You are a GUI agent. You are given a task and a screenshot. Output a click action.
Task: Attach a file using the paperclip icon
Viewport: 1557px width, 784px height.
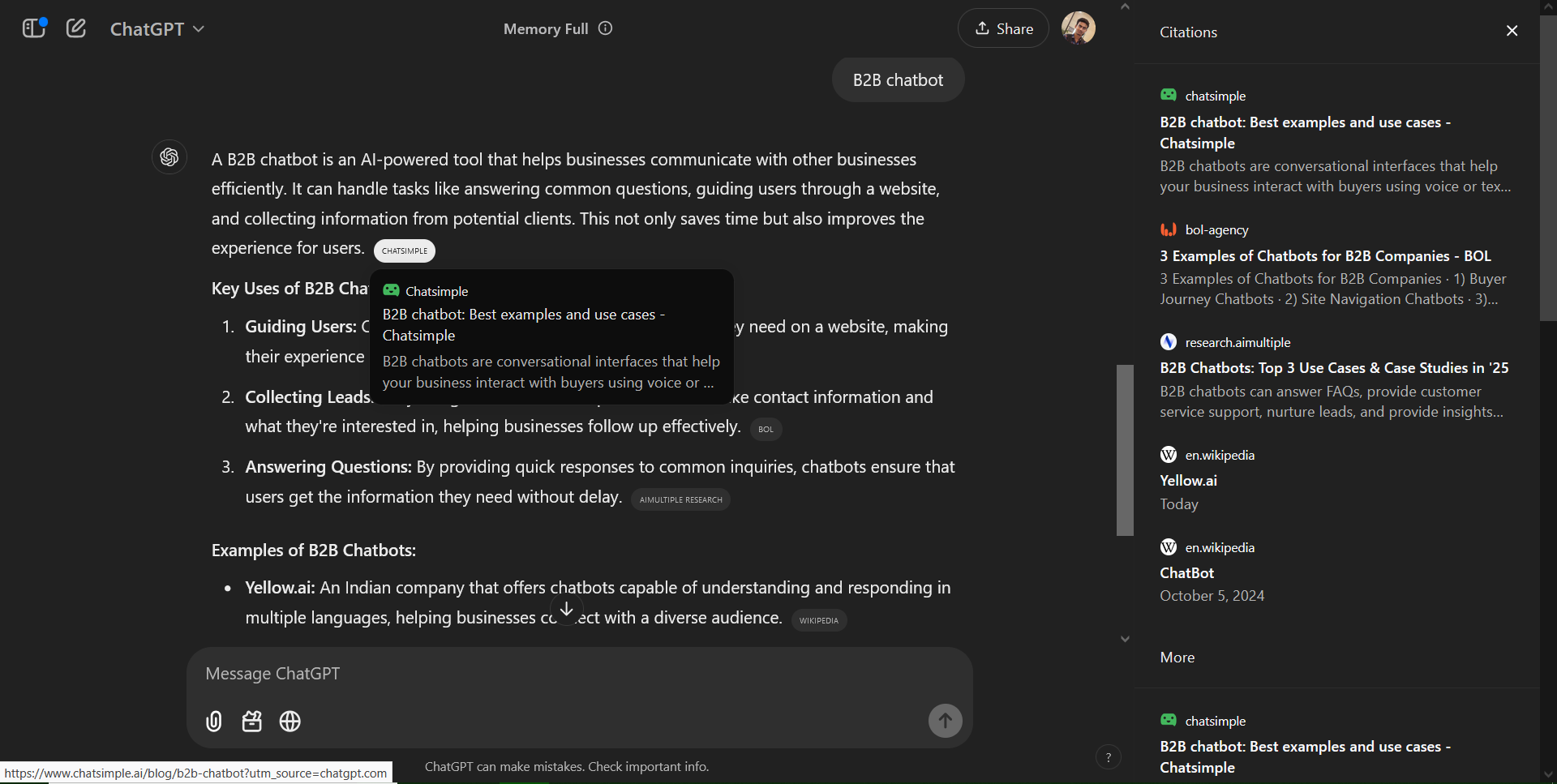tap(212, 721)
